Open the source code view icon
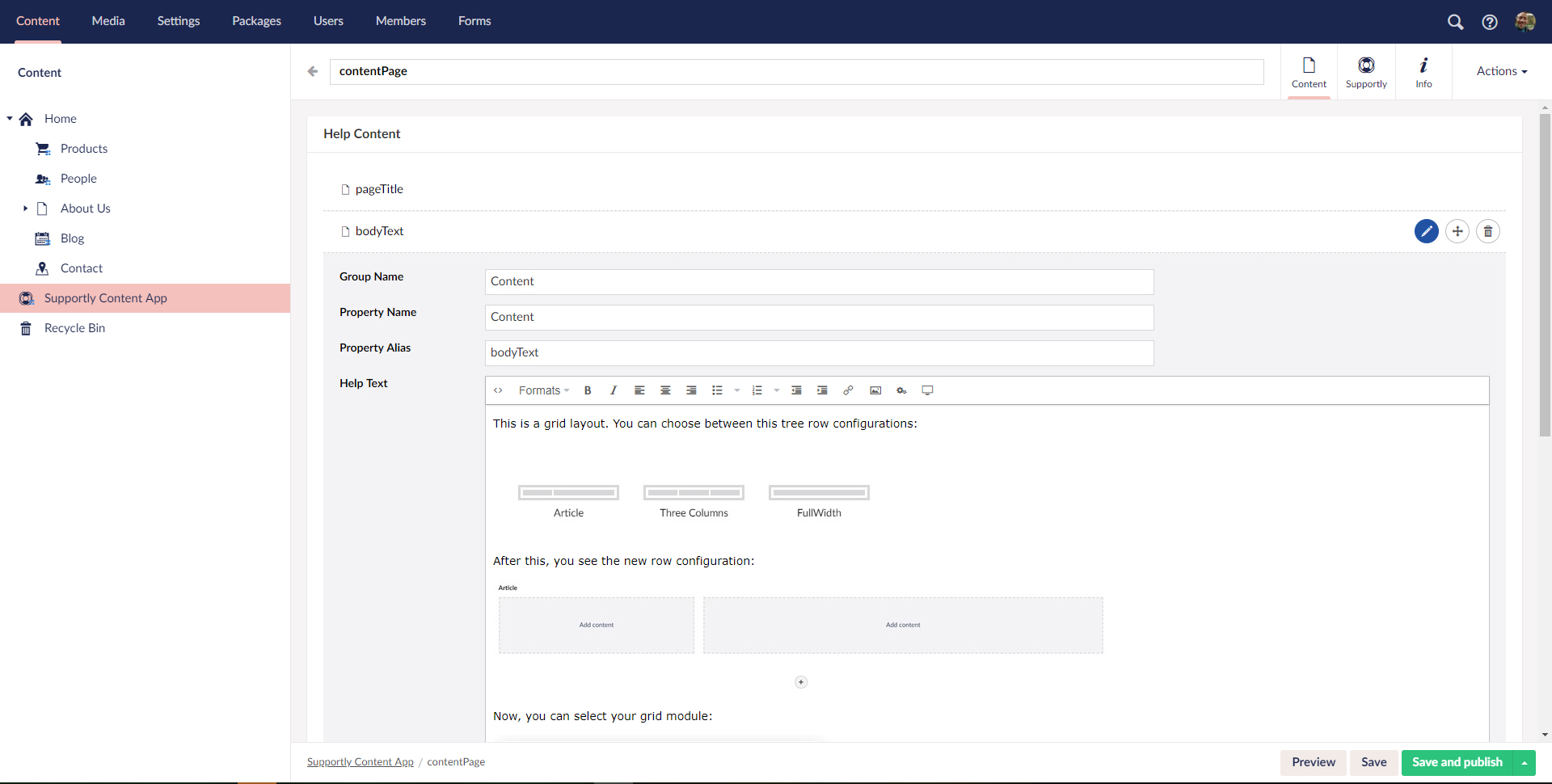 [499, 390]
